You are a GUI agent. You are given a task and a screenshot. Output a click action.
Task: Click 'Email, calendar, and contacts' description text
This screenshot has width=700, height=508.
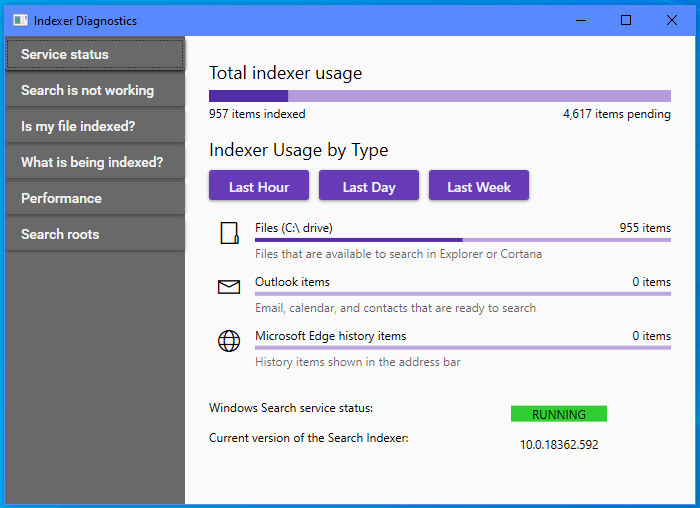point(396,308)
